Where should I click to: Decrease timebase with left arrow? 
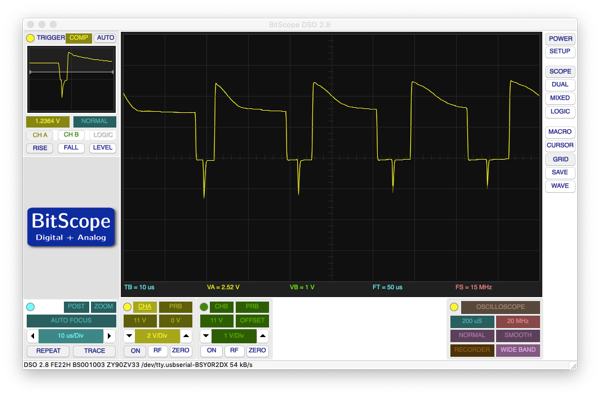33,336
